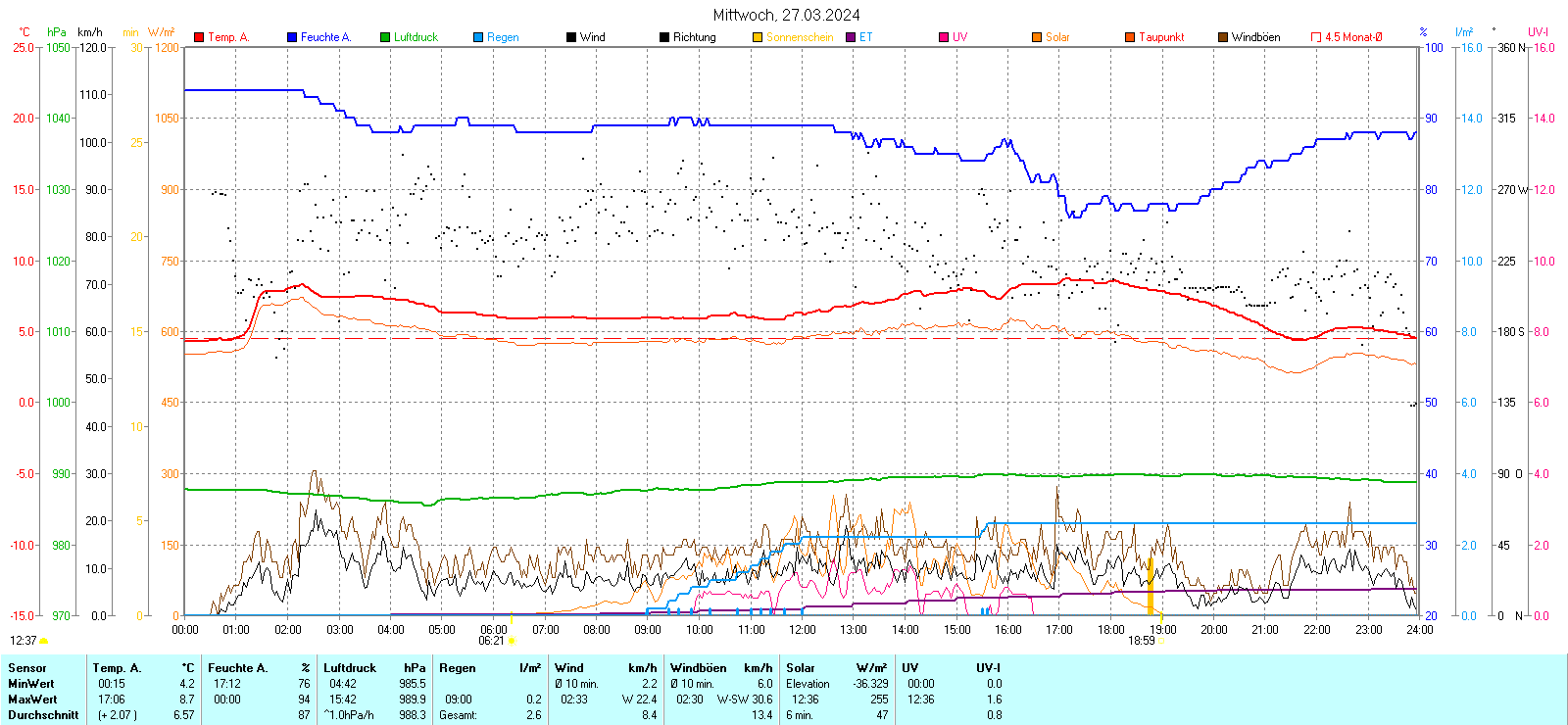
Task: Click the 06:21 sunrise time marker
Action: point(491,641)
